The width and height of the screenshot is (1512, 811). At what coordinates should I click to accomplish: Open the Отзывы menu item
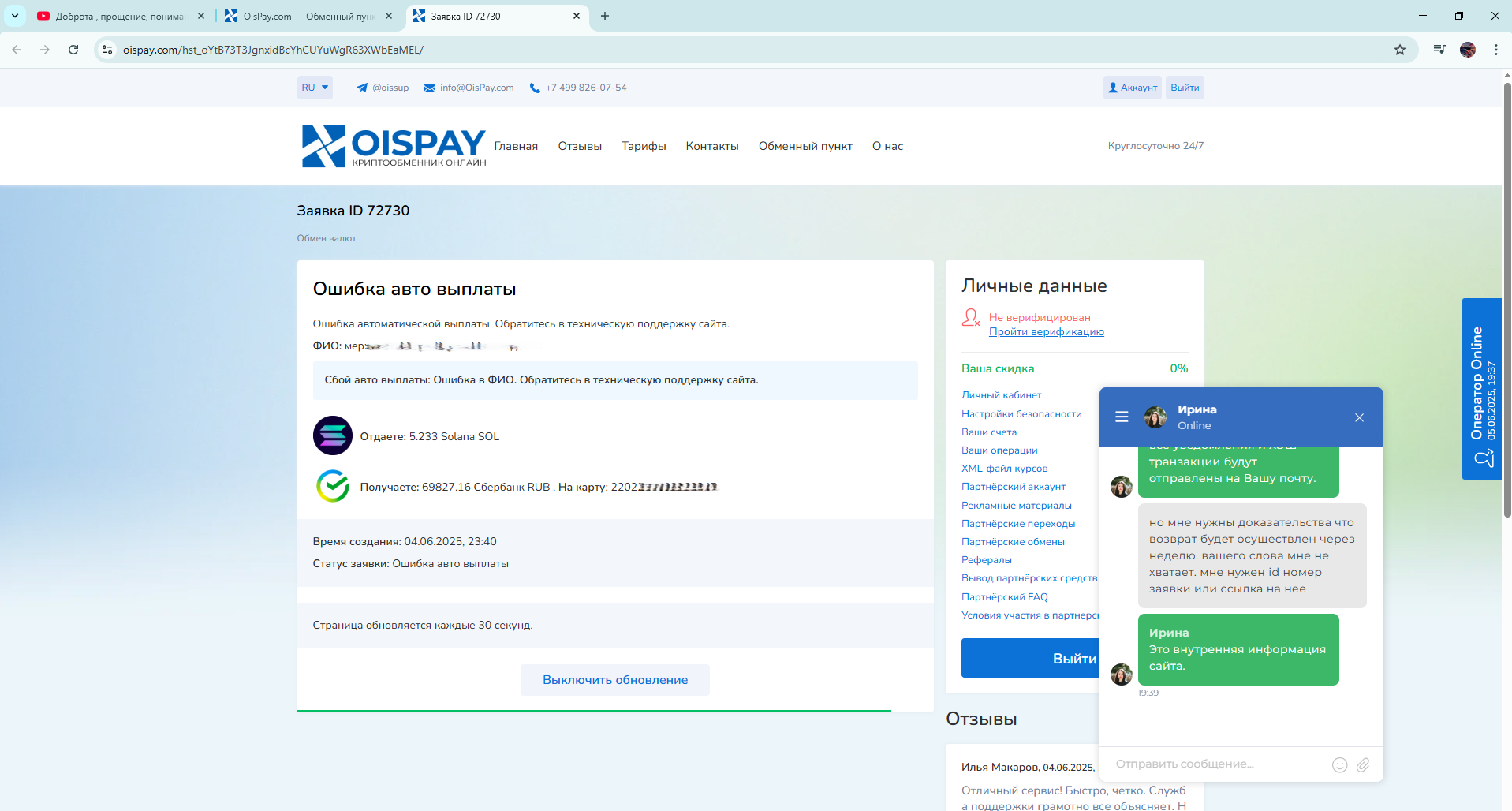pyautogui.click(x=580, y=146)
